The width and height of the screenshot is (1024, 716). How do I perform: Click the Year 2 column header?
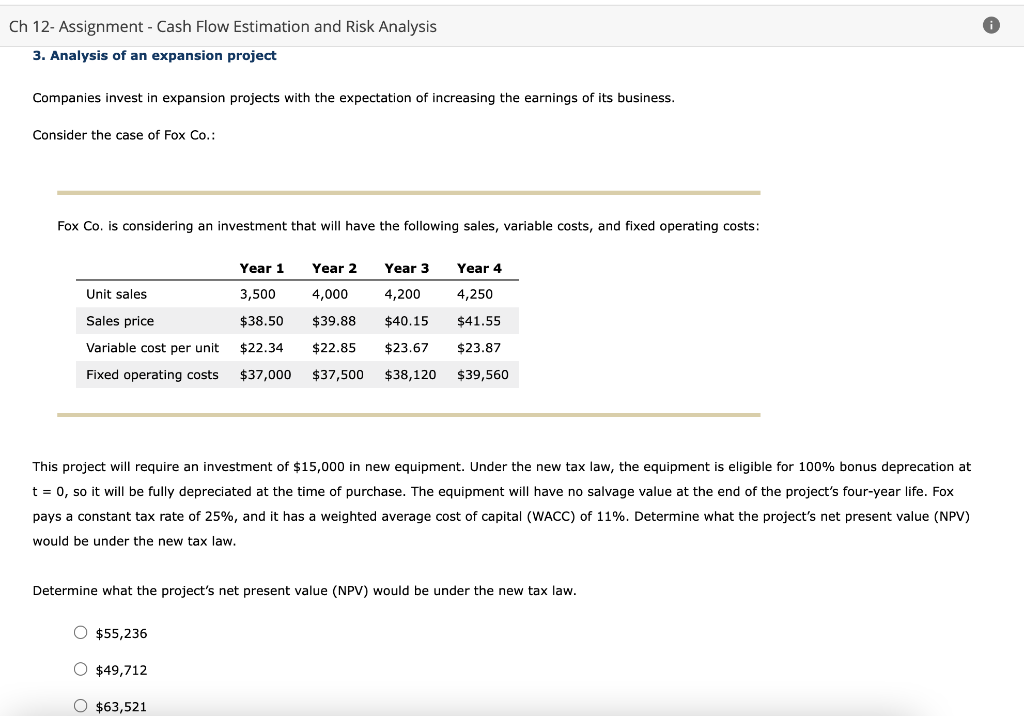[x=336, y=268]
